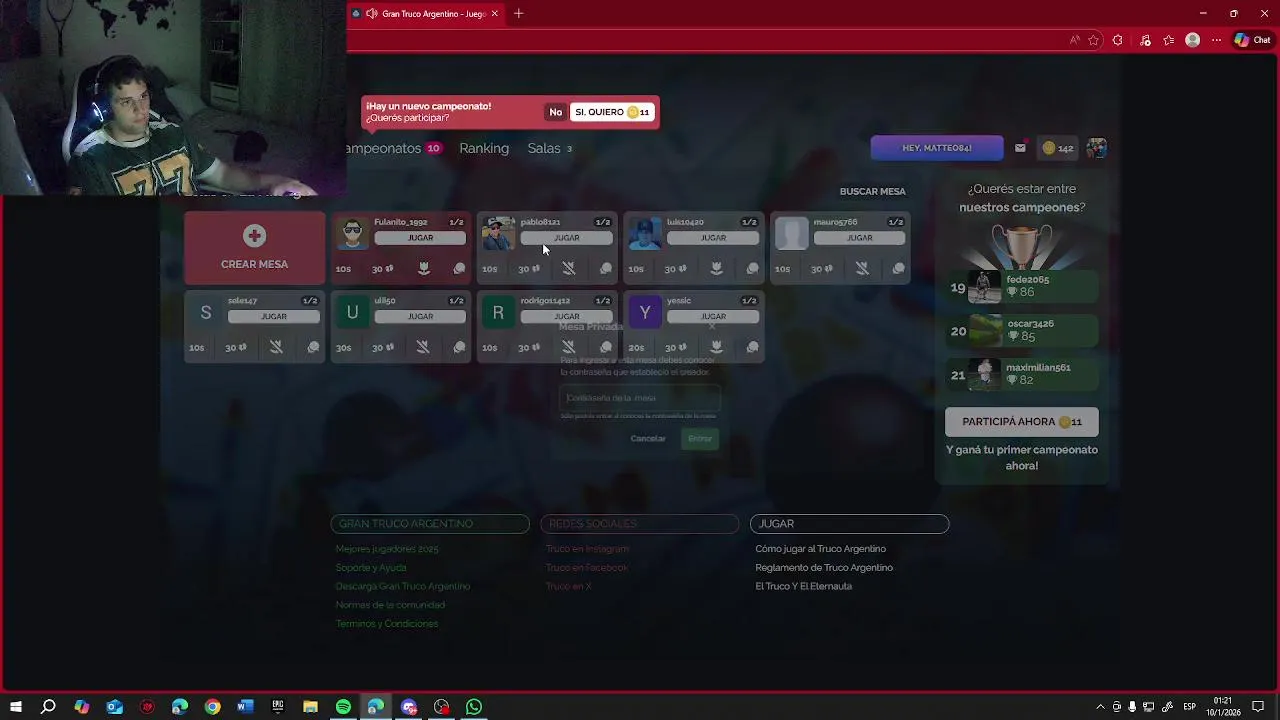Select maximilian561 in champions ranking
Screen dimensions: 1280x720
[x=1022, y=374]
